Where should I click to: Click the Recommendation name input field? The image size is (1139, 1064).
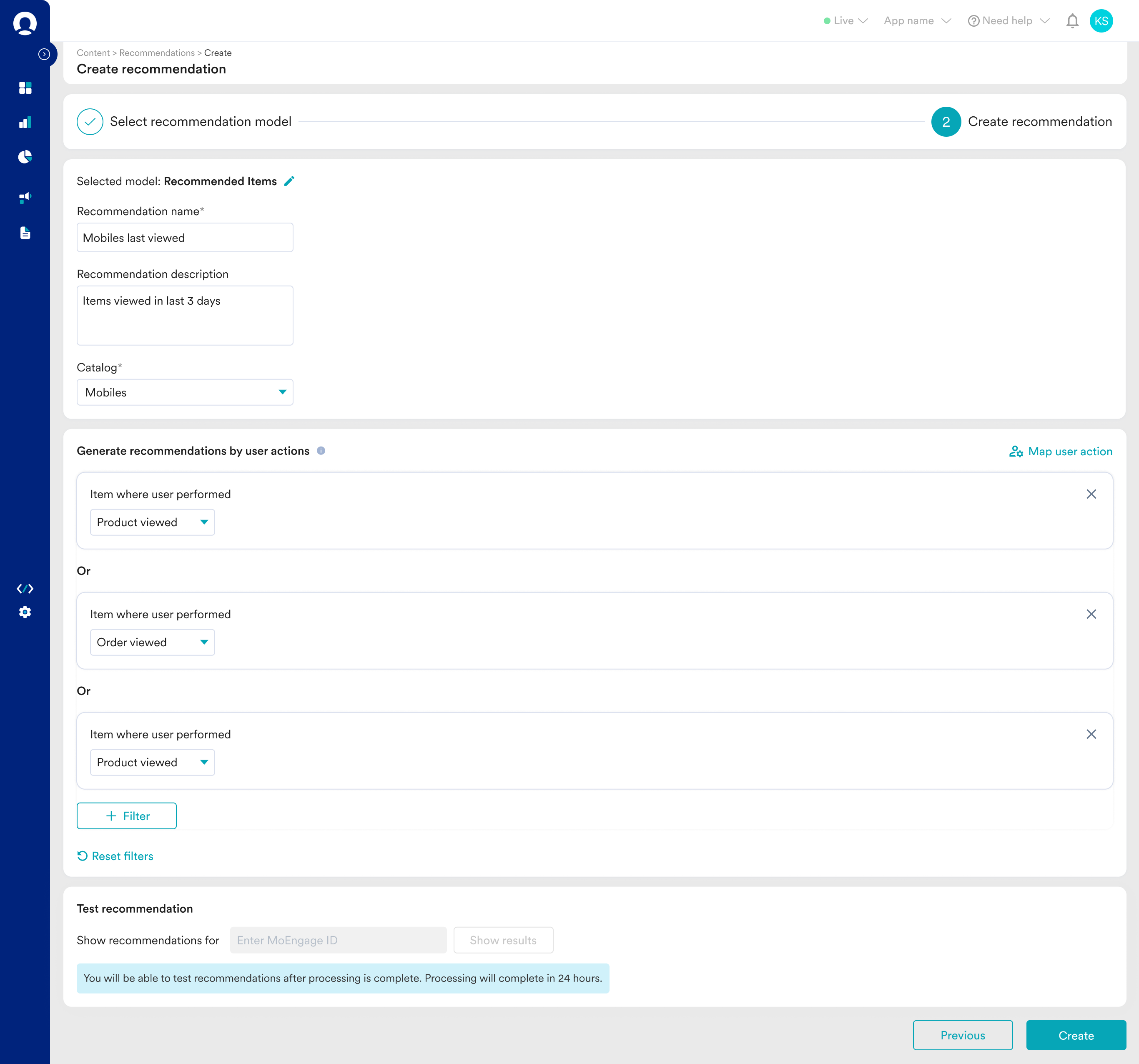click(185, 238)
